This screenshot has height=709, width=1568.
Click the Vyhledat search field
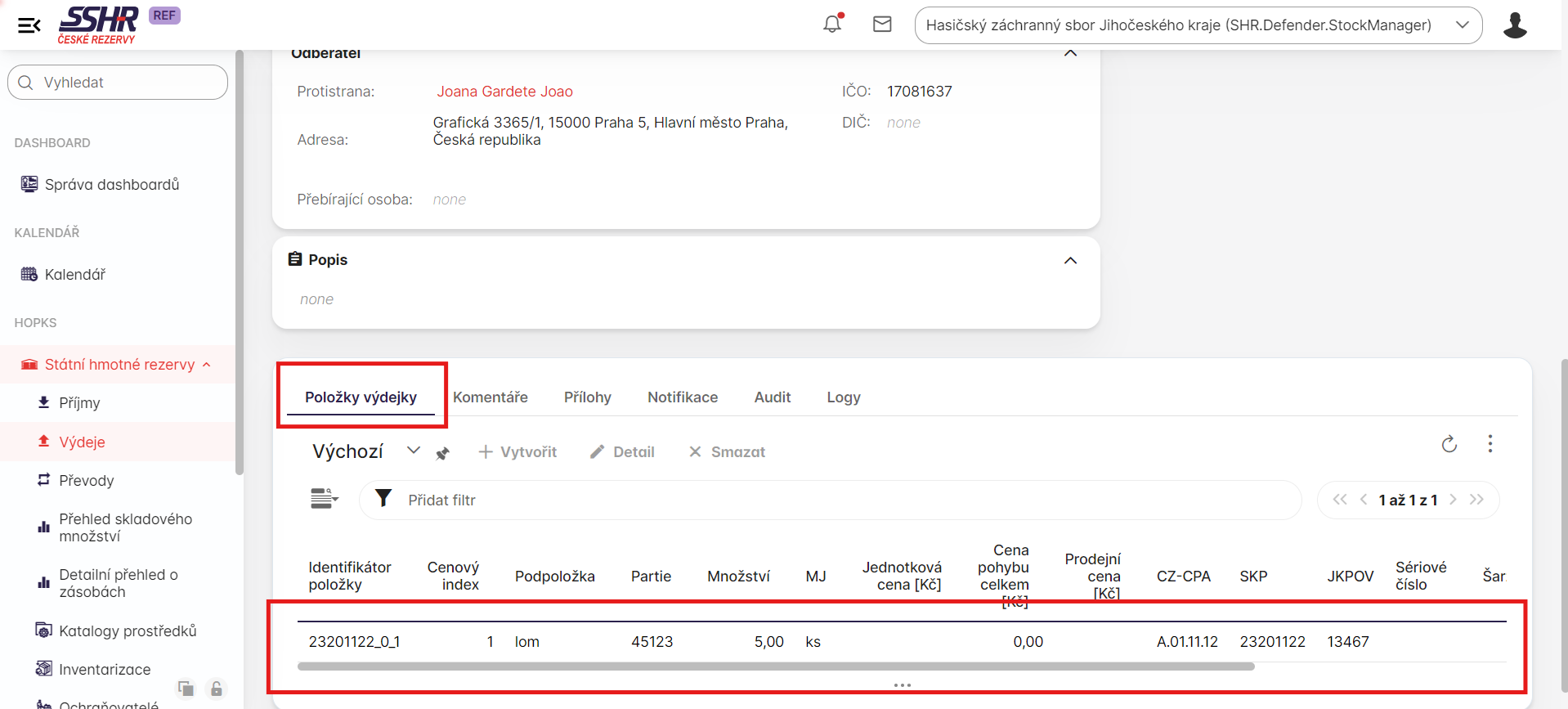pyautogui.click(x=118, y=83)
